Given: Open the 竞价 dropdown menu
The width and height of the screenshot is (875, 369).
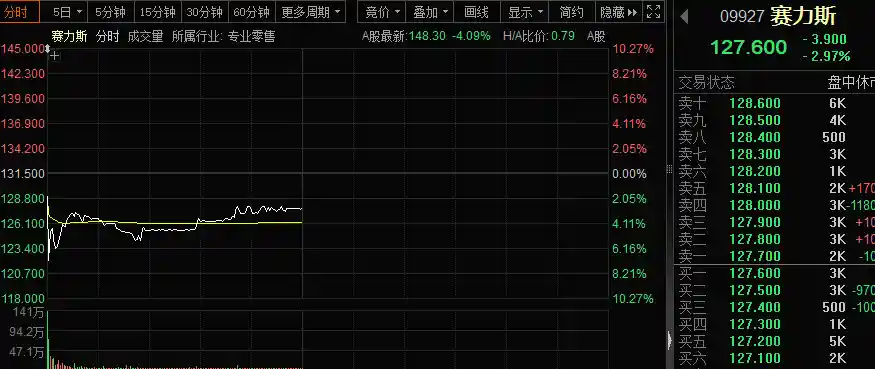Looking at the screenshot, I should [383, 12].
